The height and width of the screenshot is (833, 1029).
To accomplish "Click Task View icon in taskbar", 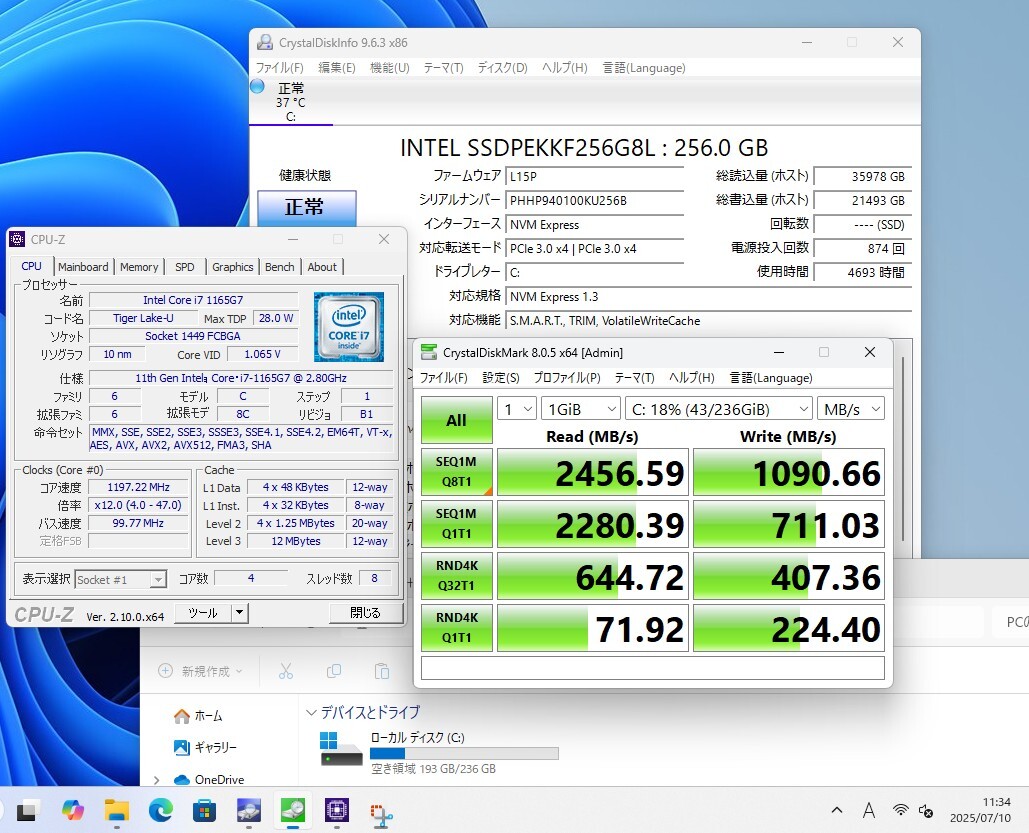I will pos(28,811).
